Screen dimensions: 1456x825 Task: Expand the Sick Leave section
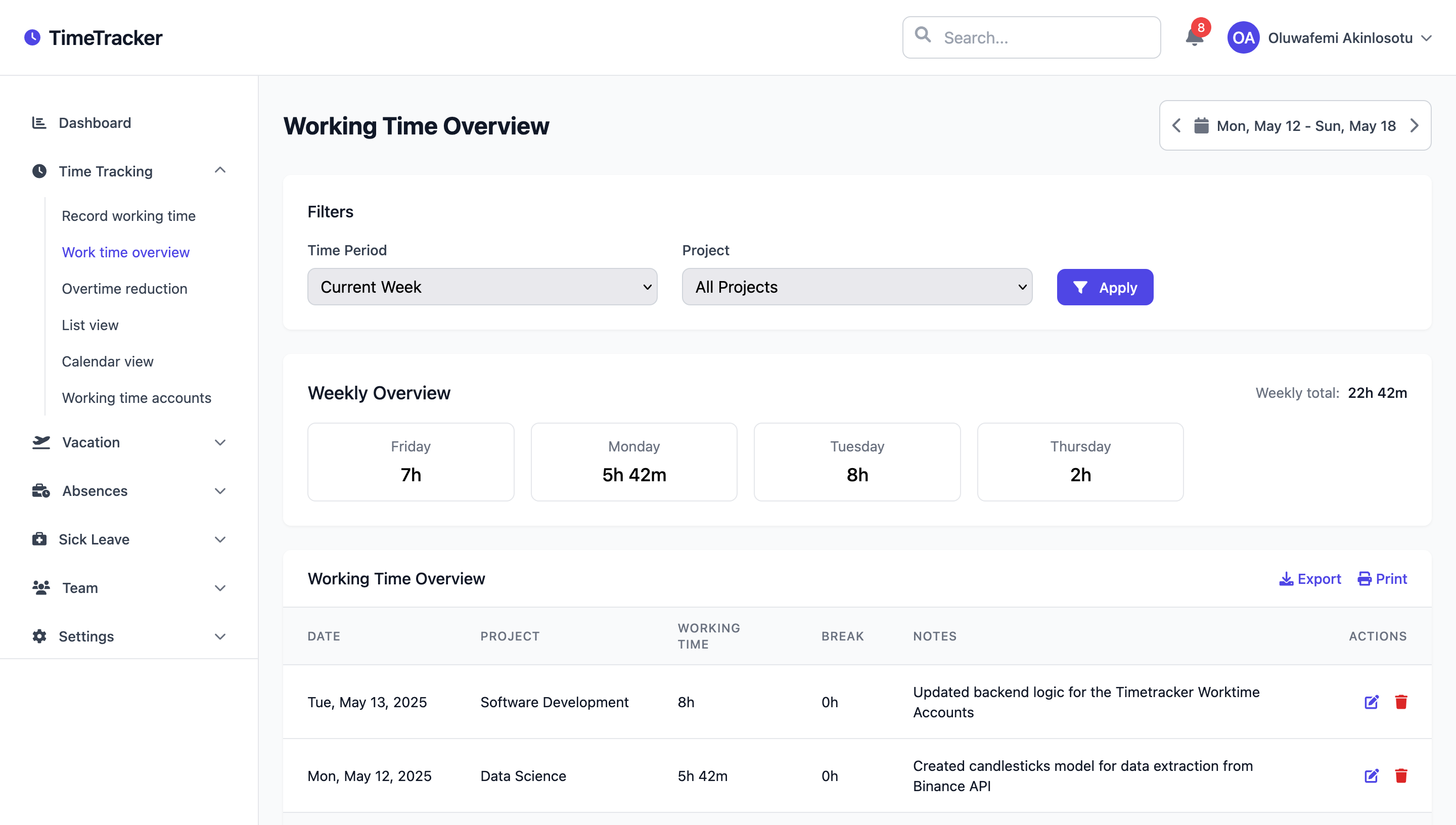pyautogui.click(x=220, y=539)
